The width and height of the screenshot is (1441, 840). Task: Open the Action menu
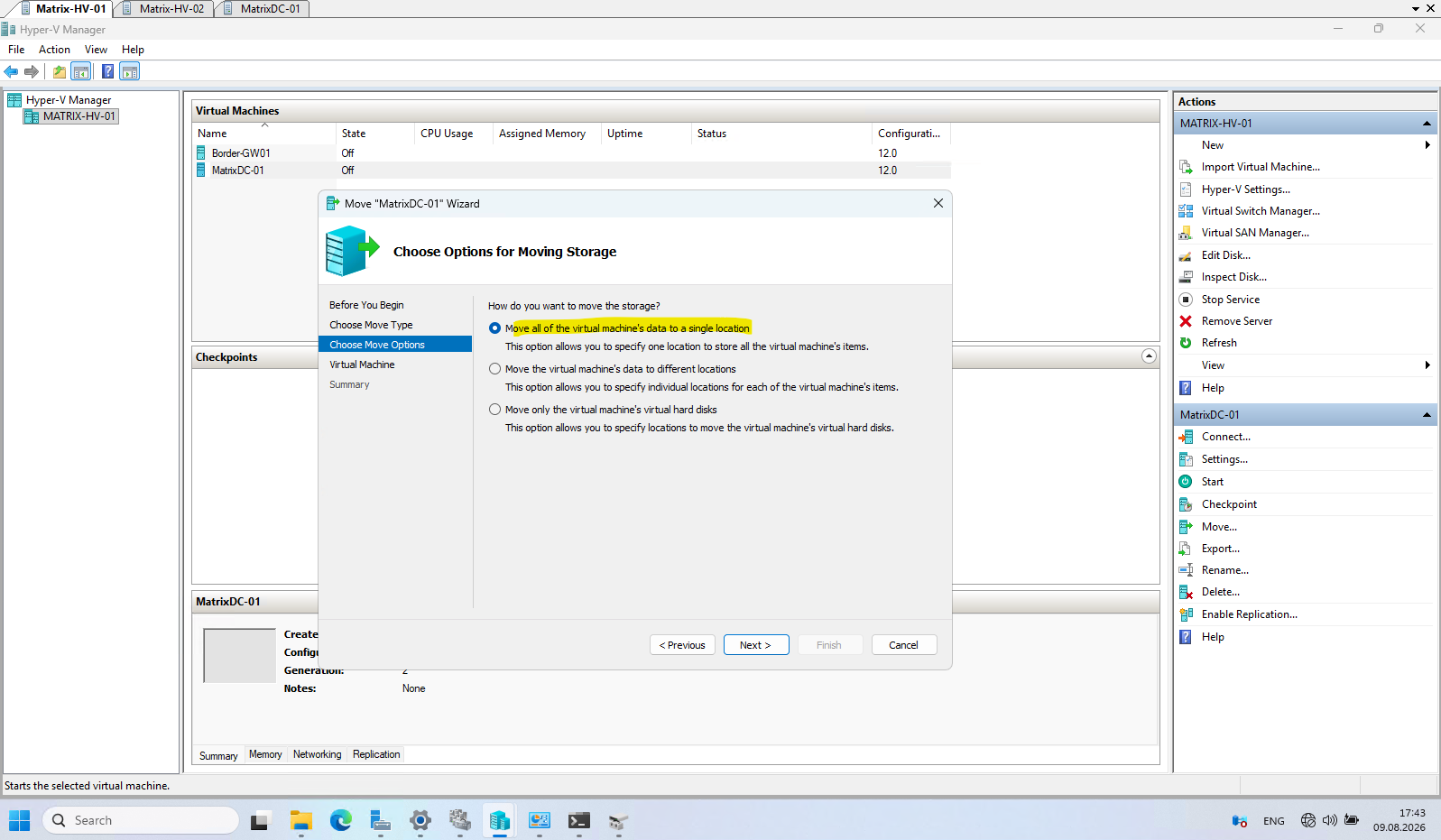54,50
